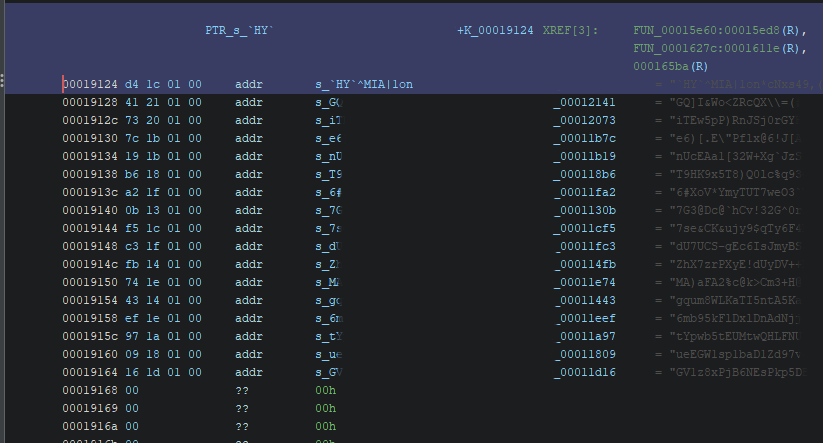The image size is (823, 443).
Task: Click the _00011fc3 label
Action: tap(584, 246)
